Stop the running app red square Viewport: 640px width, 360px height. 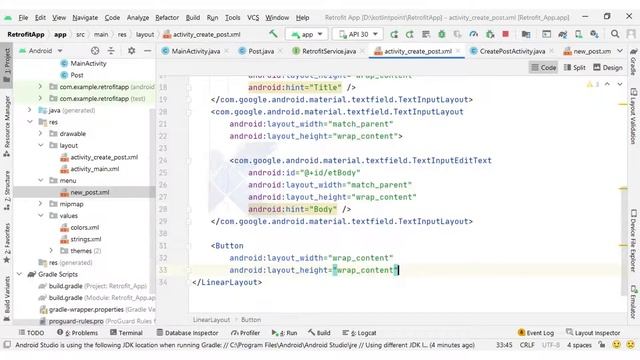(x=505, y=34)
